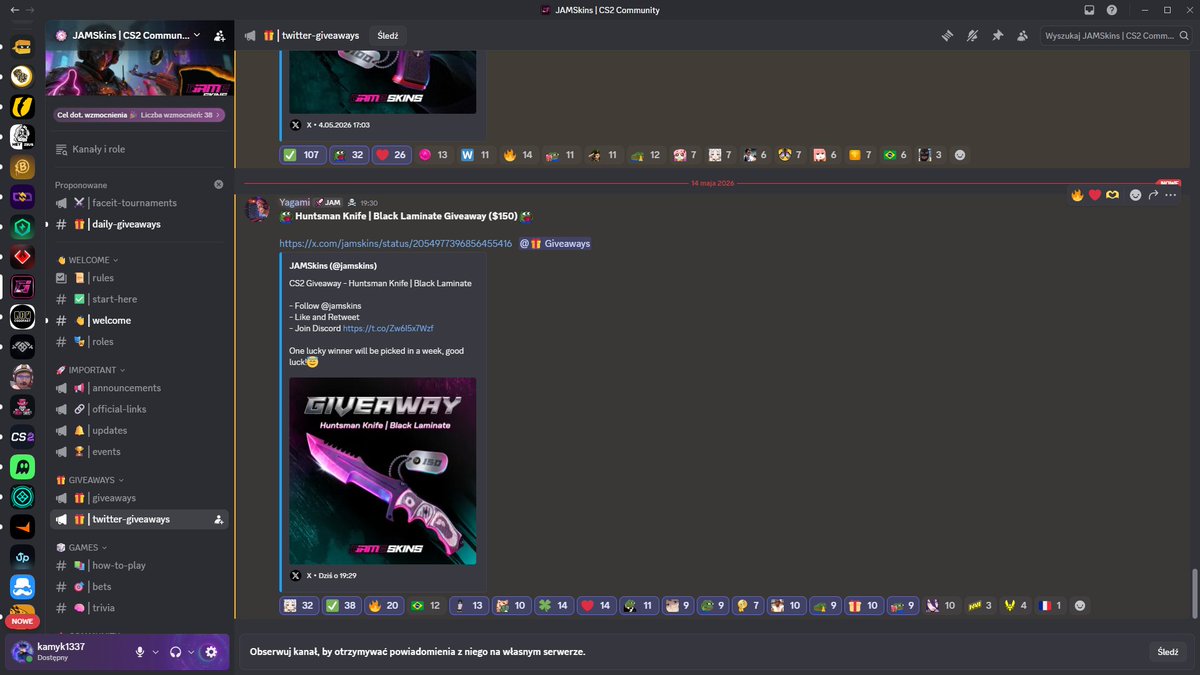1200x675 pixels.
Task: Open the green ghost server icon
Action: [x=22, y=467]
